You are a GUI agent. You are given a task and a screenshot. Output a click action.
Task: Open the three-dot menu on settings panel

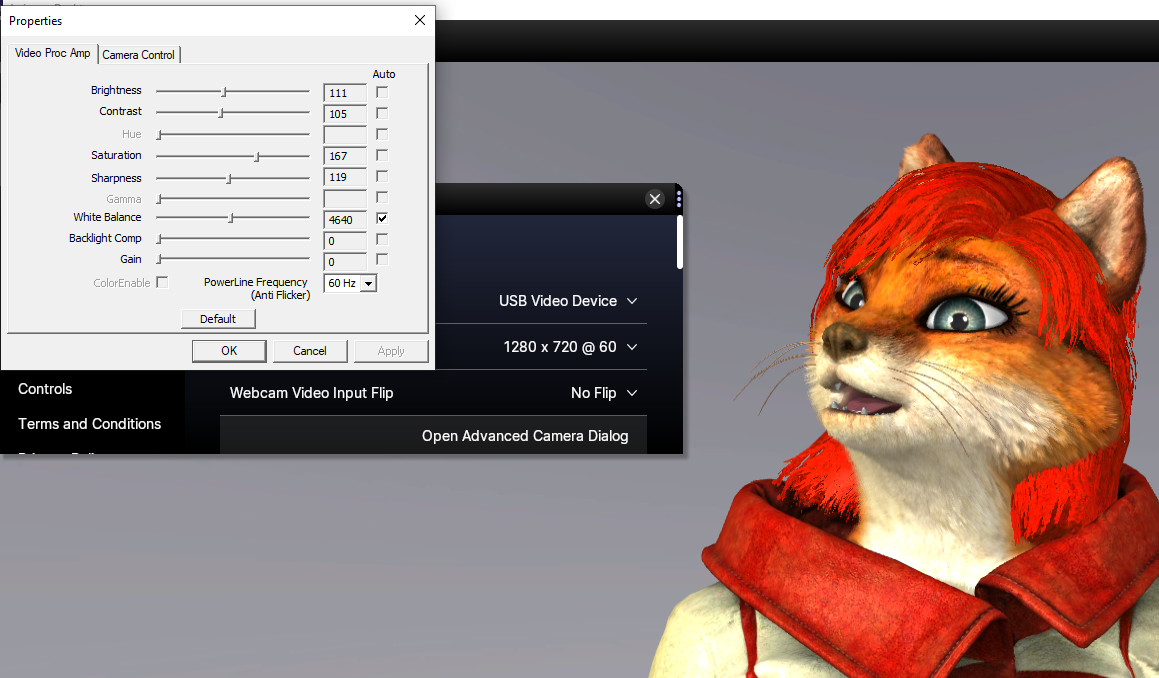[679, 199]
